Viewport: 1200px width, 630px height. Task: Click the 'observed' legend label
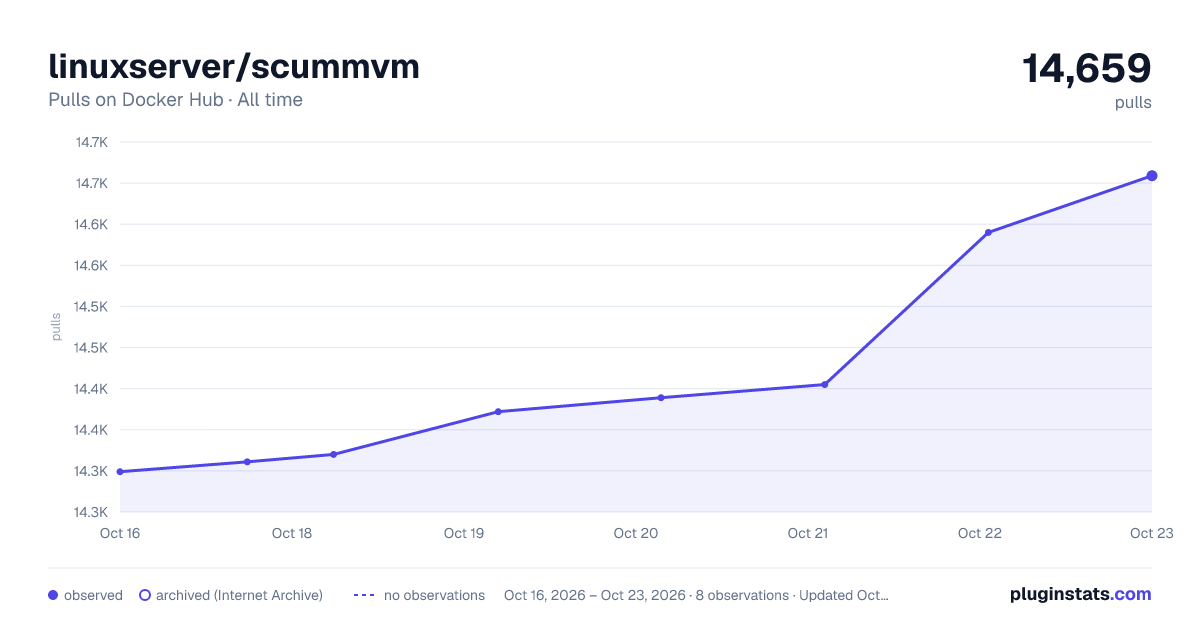pyautogui.click(x=93, y=595)
